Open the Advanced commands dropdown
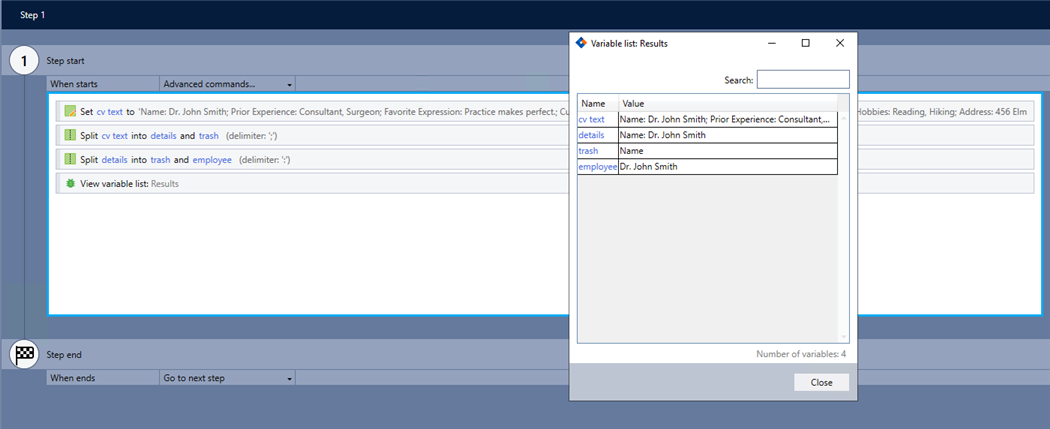The width and height of the screenshot is (1050, 429). click(x=227, y=84)
